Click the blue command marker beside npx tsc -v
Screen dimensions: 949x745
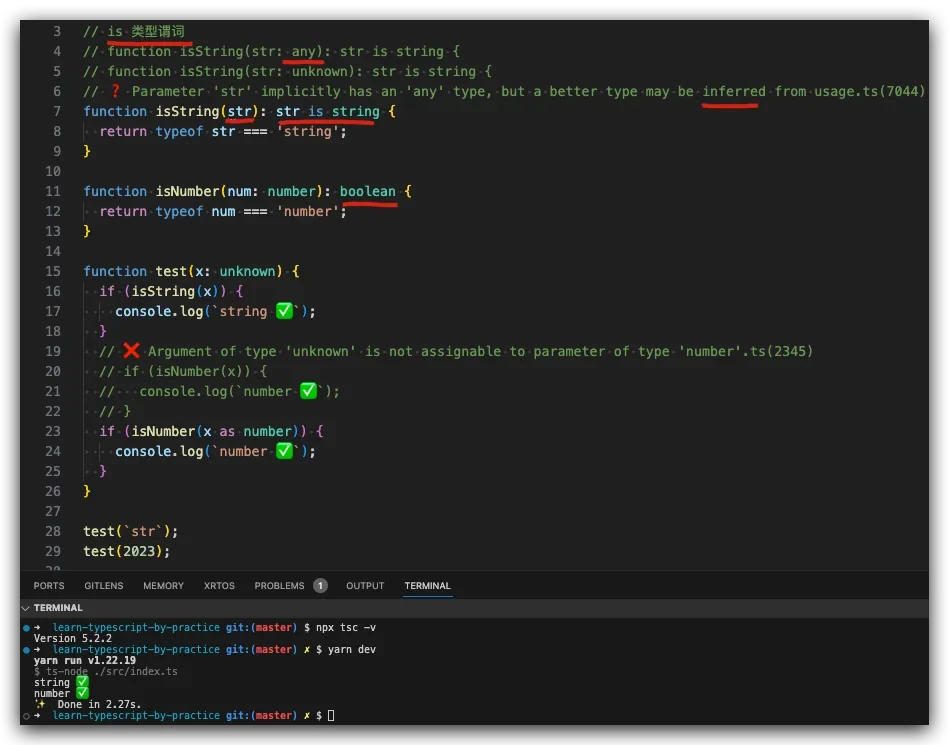coord(26,628)
